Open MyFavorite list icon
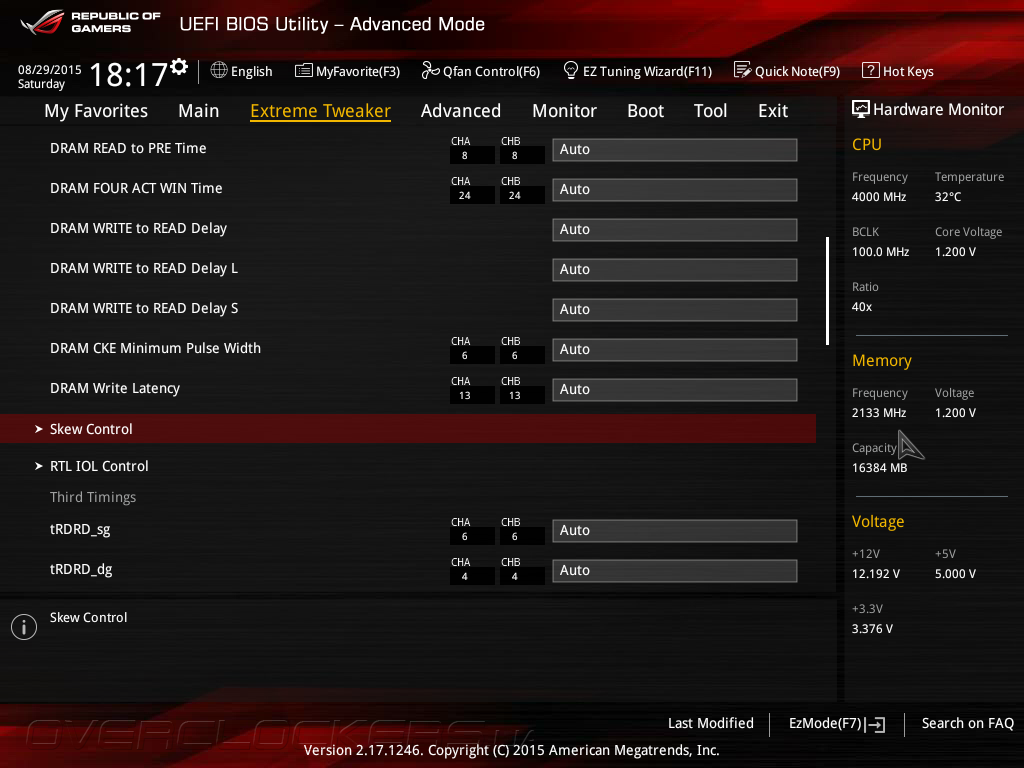The image size is (1024, 768). pyautogui.click(x=303, y=71)
